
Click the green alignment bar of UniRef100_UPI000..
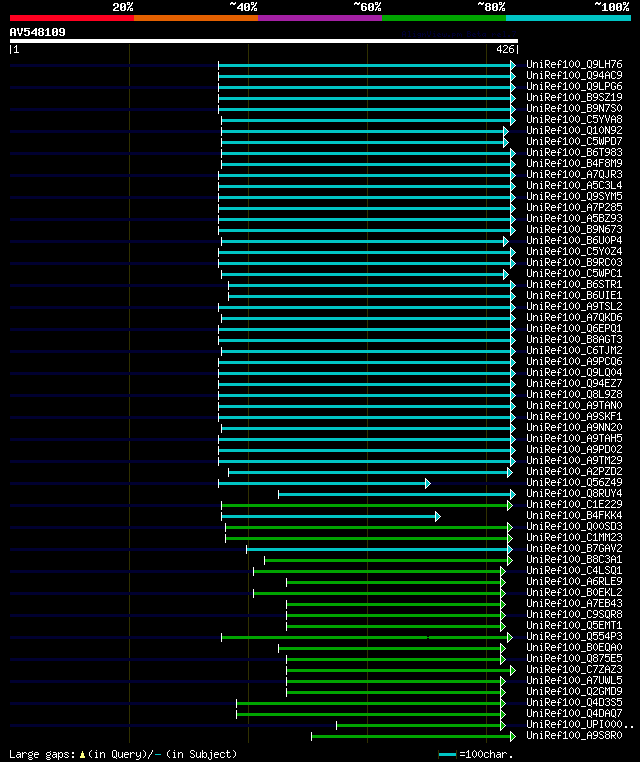click(x=421, y=726)
